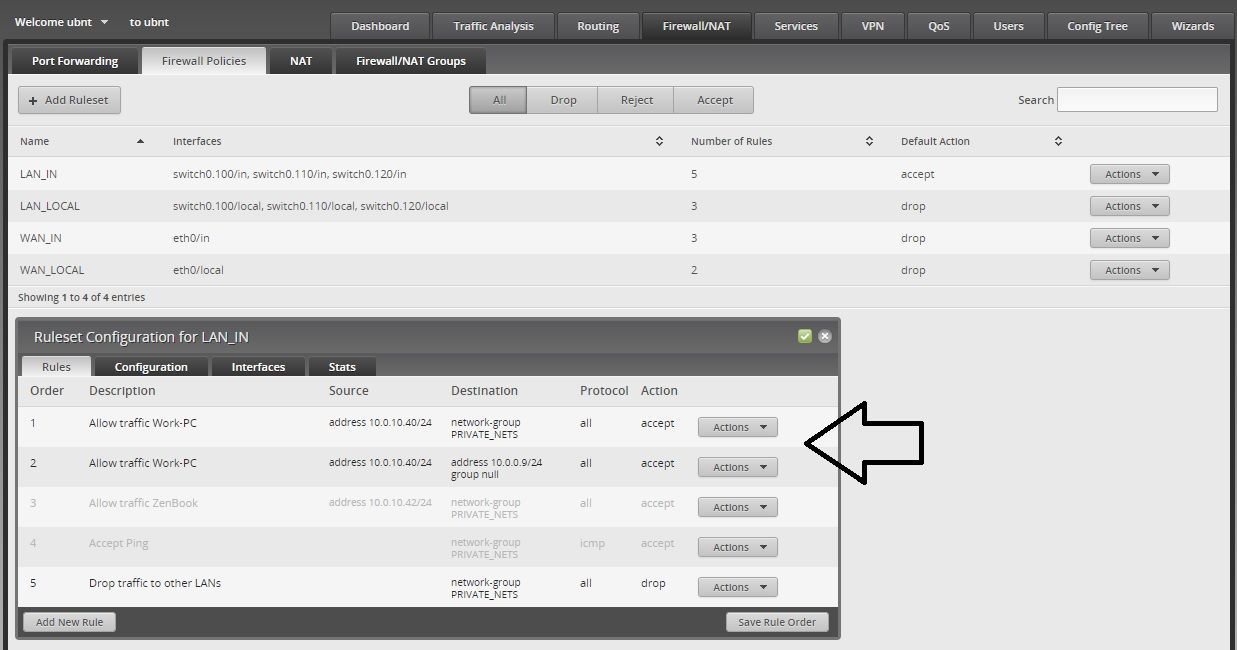Show only Accept rulesets
1237x650 pixels.
click(714, 100)
